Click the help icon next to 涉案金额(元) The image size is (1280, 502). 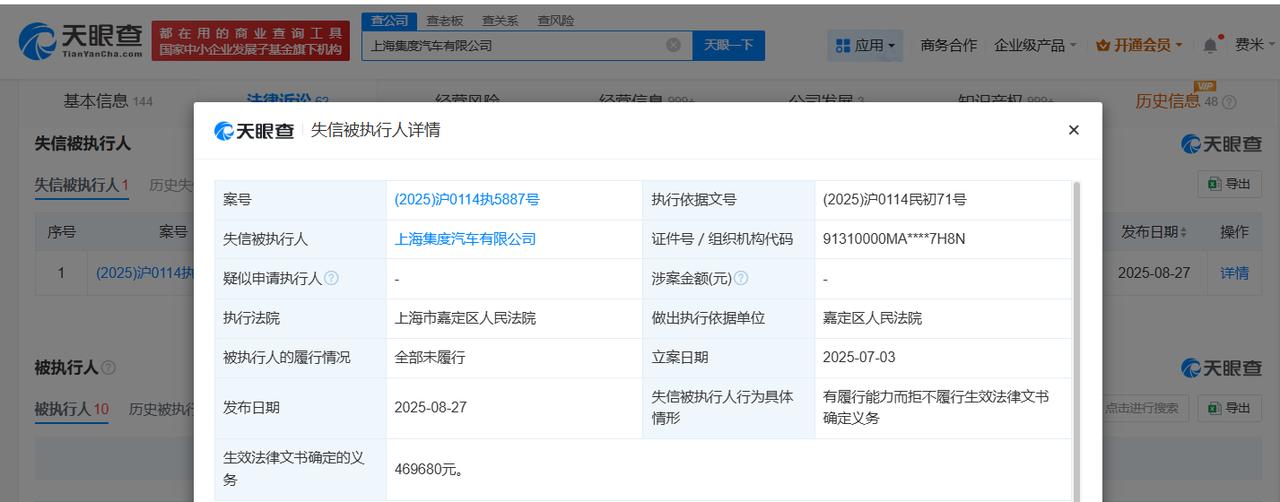(x=741, y=278)
